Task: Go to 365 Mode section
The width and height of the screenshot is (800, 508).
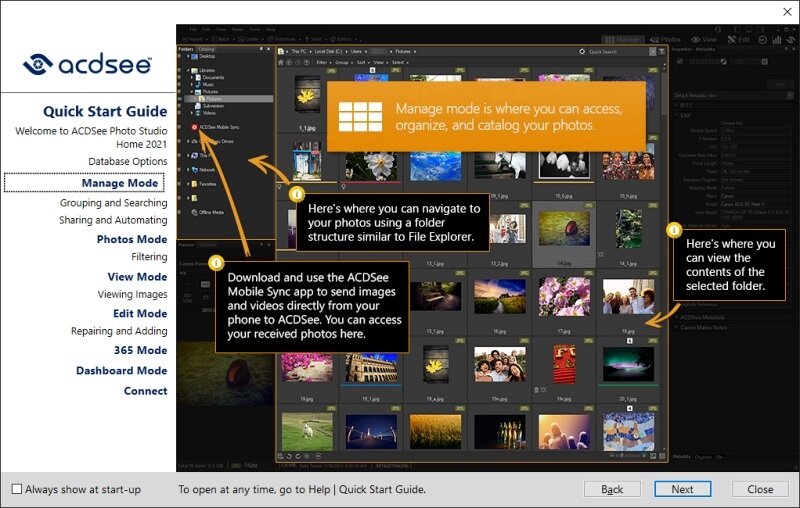Action: tap(140, 350)
